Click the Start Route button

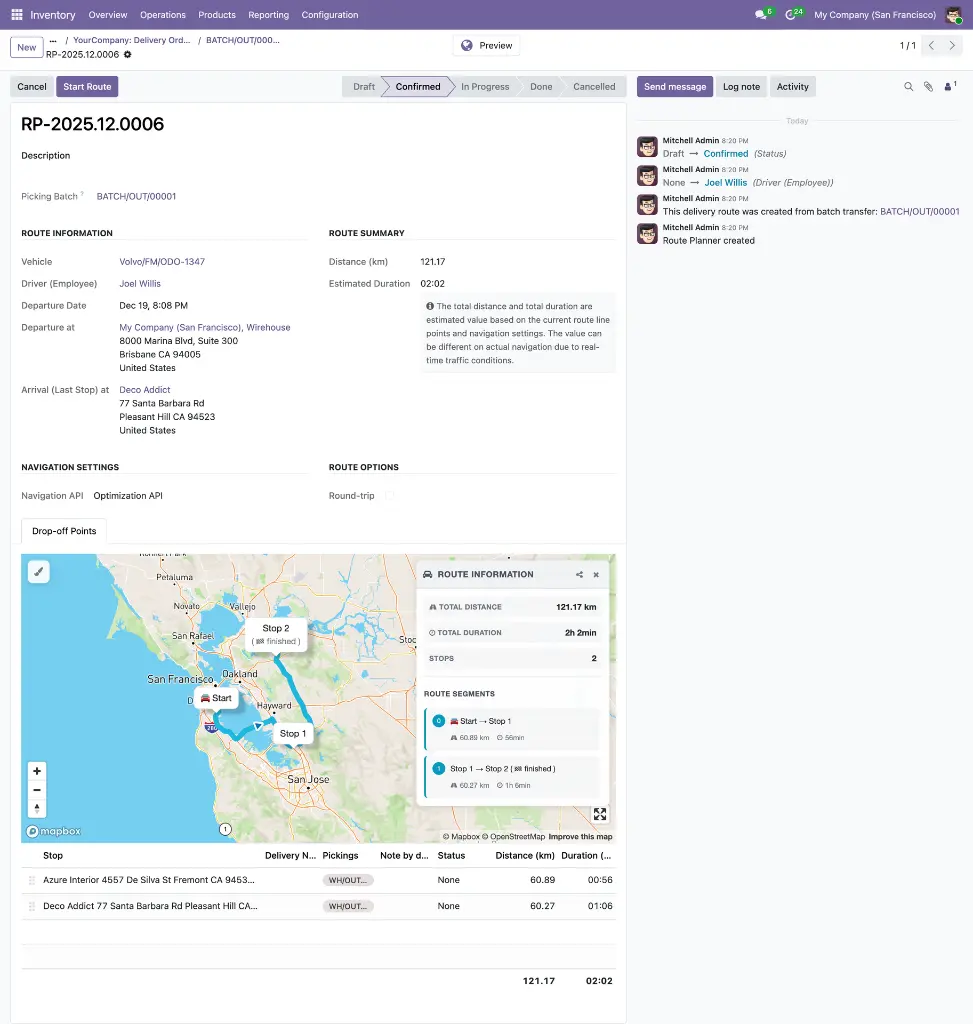(87, 86)
